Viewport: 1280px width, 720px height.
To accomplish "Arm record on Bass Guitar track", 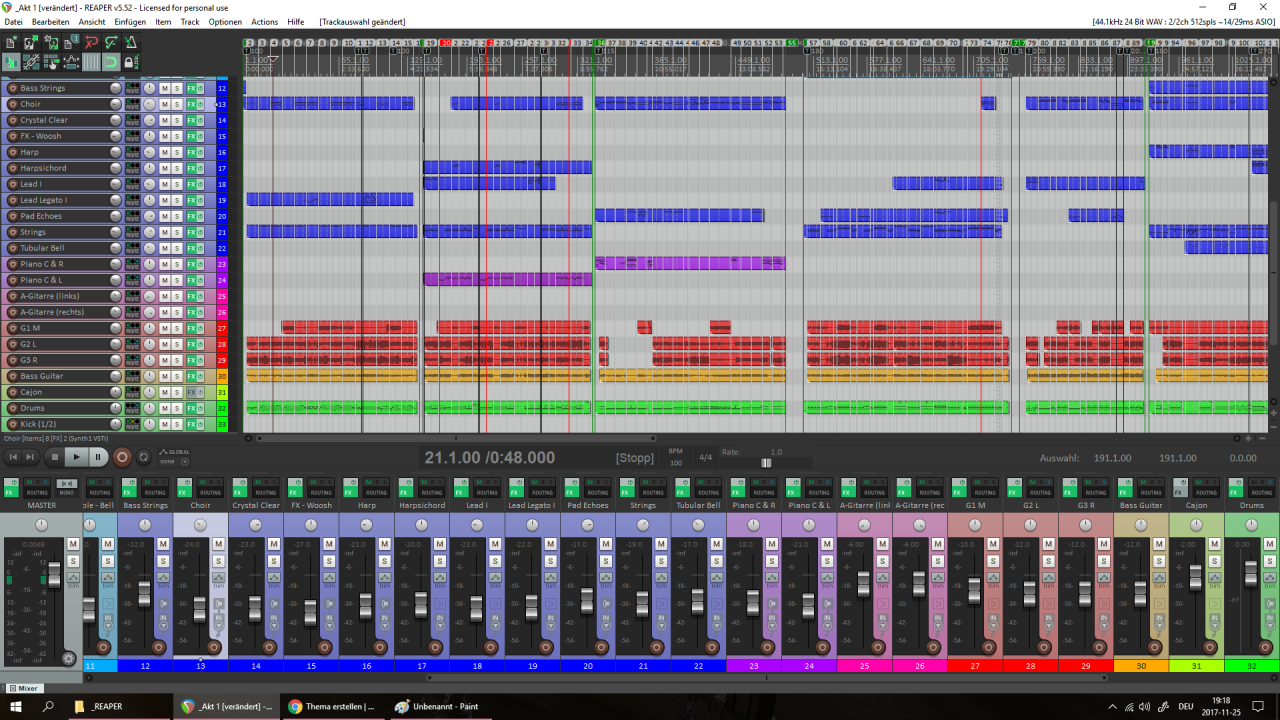I will pyautogui.click(x=12, y=376).
